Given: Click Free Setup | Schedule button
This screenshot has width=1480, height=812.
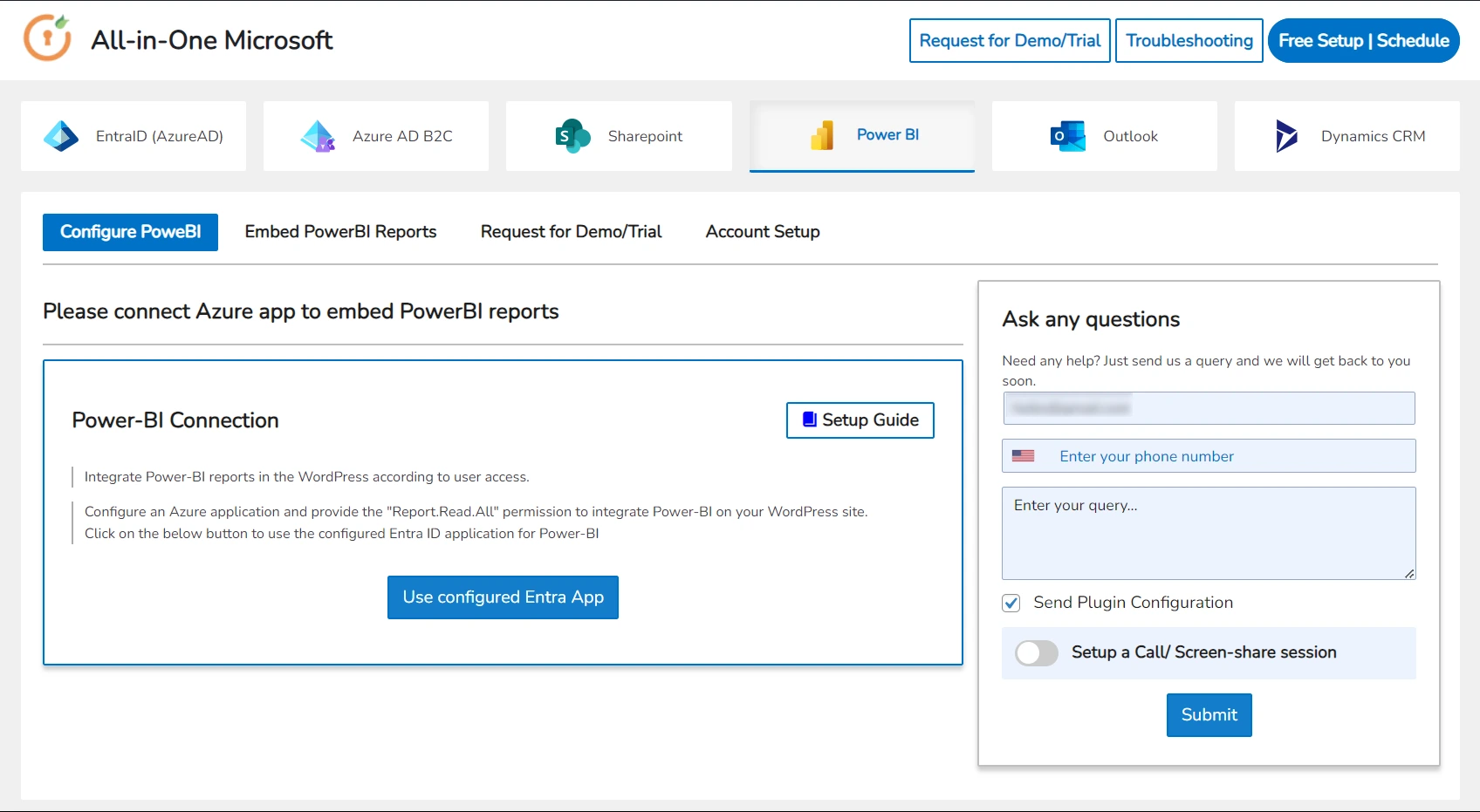Looking at the screenshot, I should point(1364,41).
